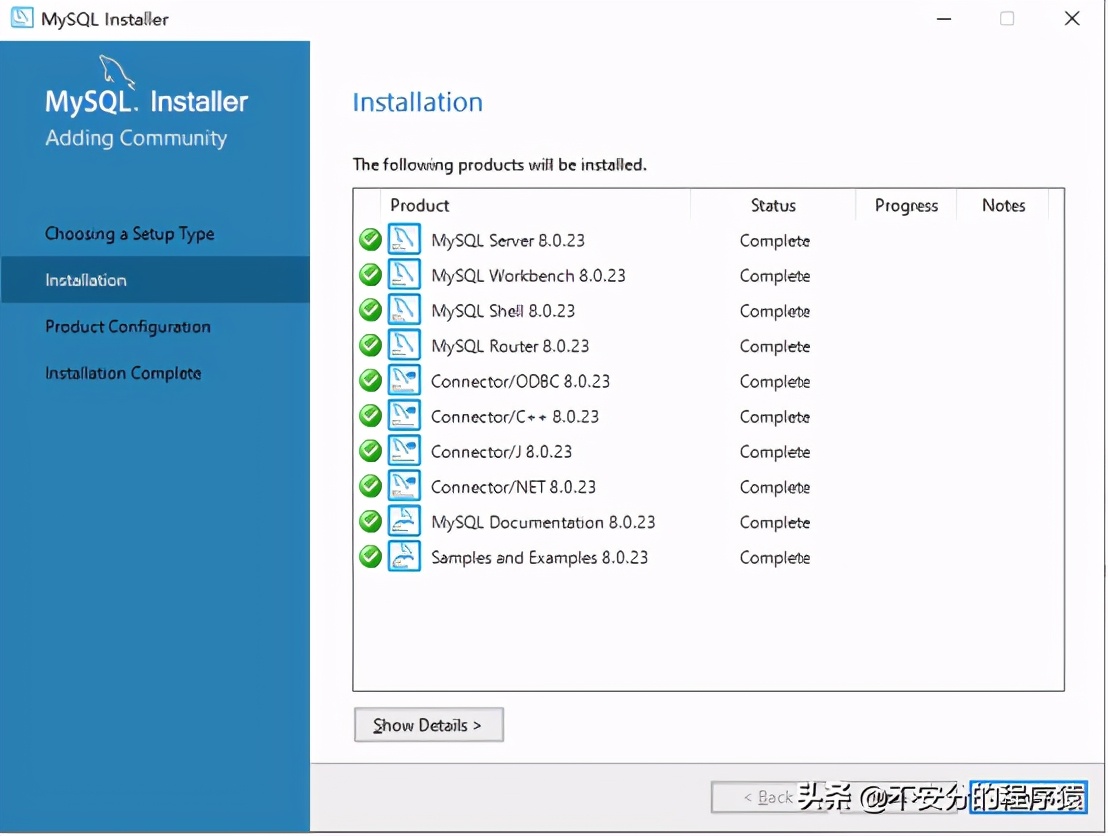Viewport: 1108px width, 836px height.
Task: Go to the Choosing a Setup Type step
Action: point(130,234)
